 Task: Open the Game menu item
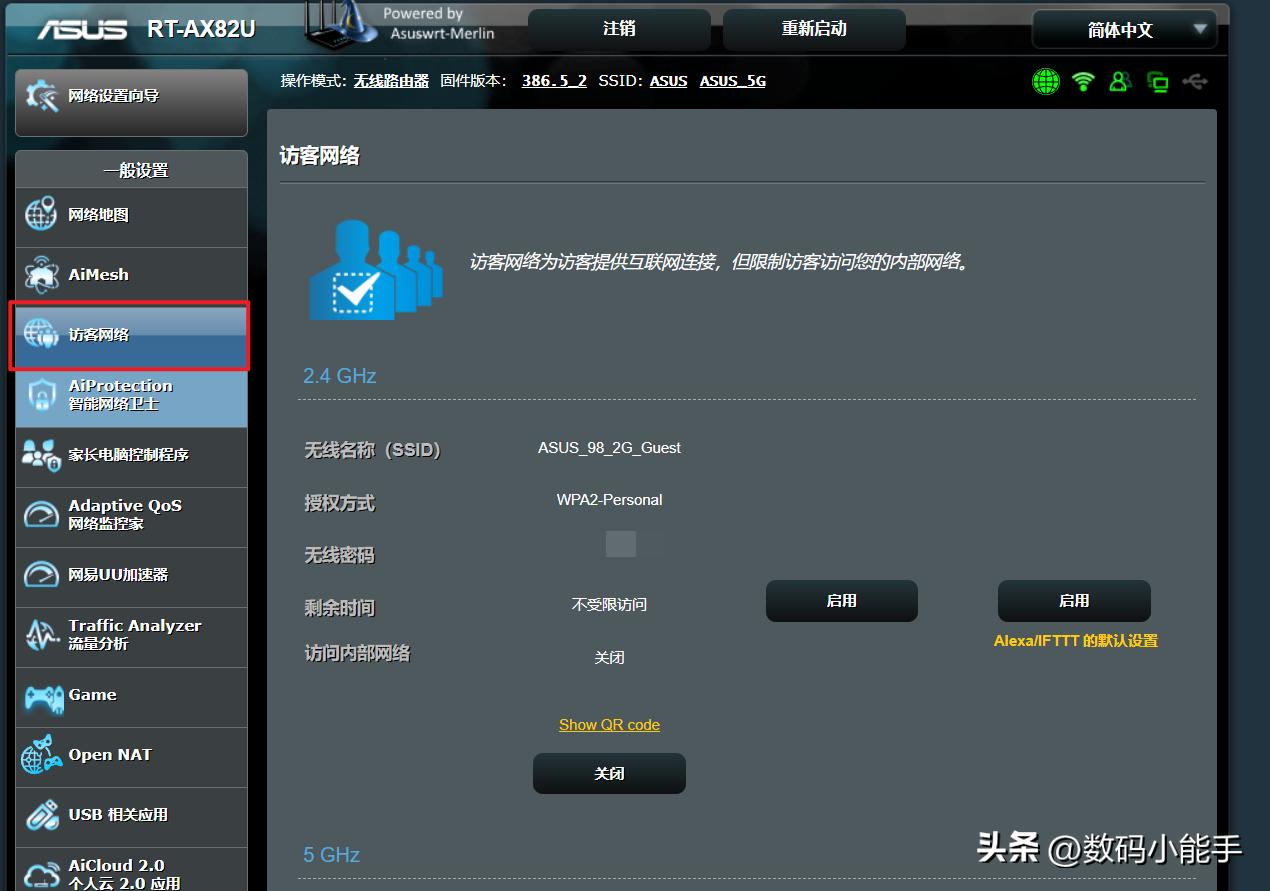(131, 697)
